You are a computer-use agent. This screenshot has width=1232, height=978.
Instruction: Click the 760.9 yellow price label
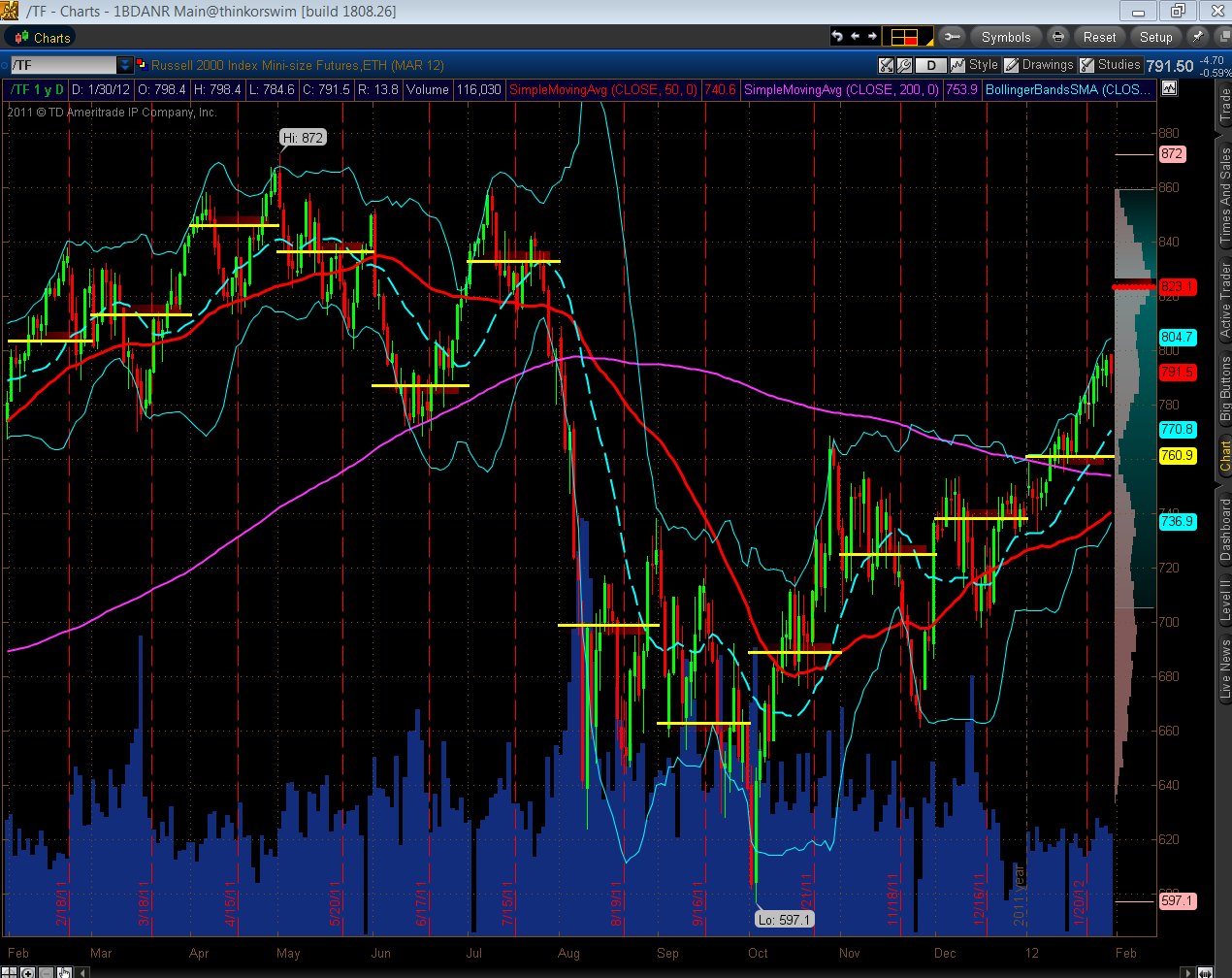[1177, 455]
